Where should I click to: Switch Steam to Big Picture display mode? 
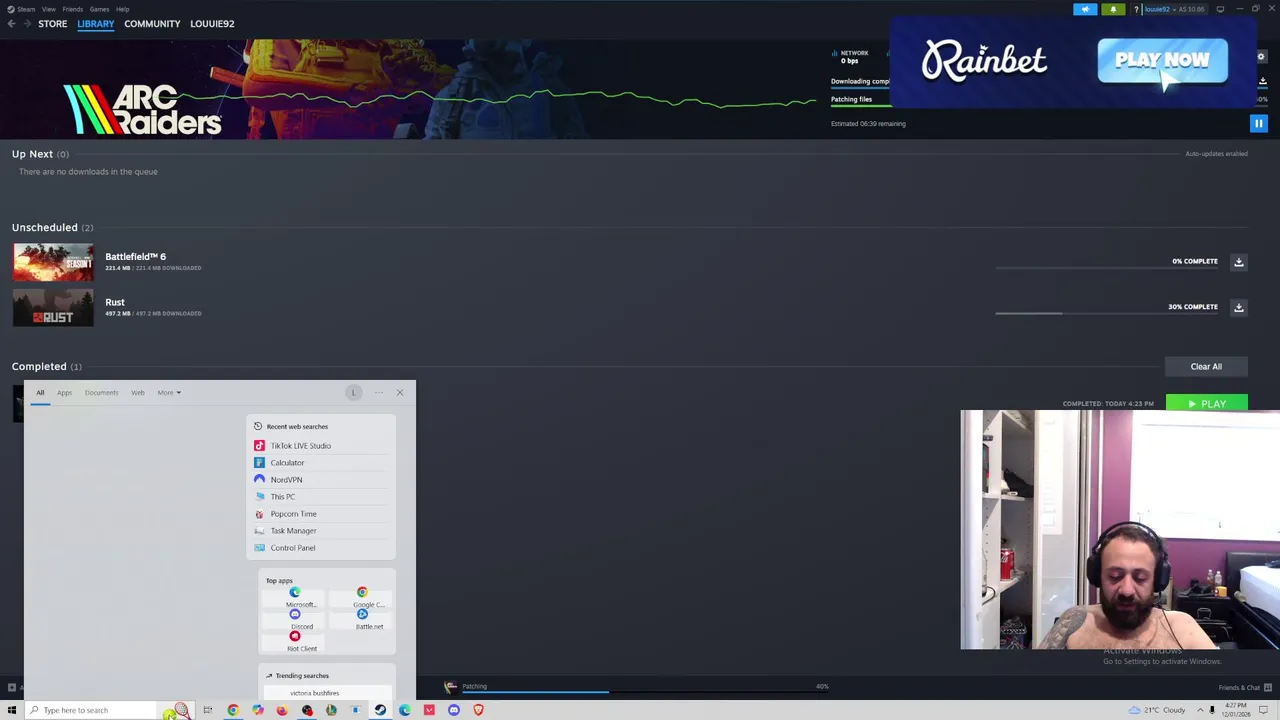click(1220, 9)
